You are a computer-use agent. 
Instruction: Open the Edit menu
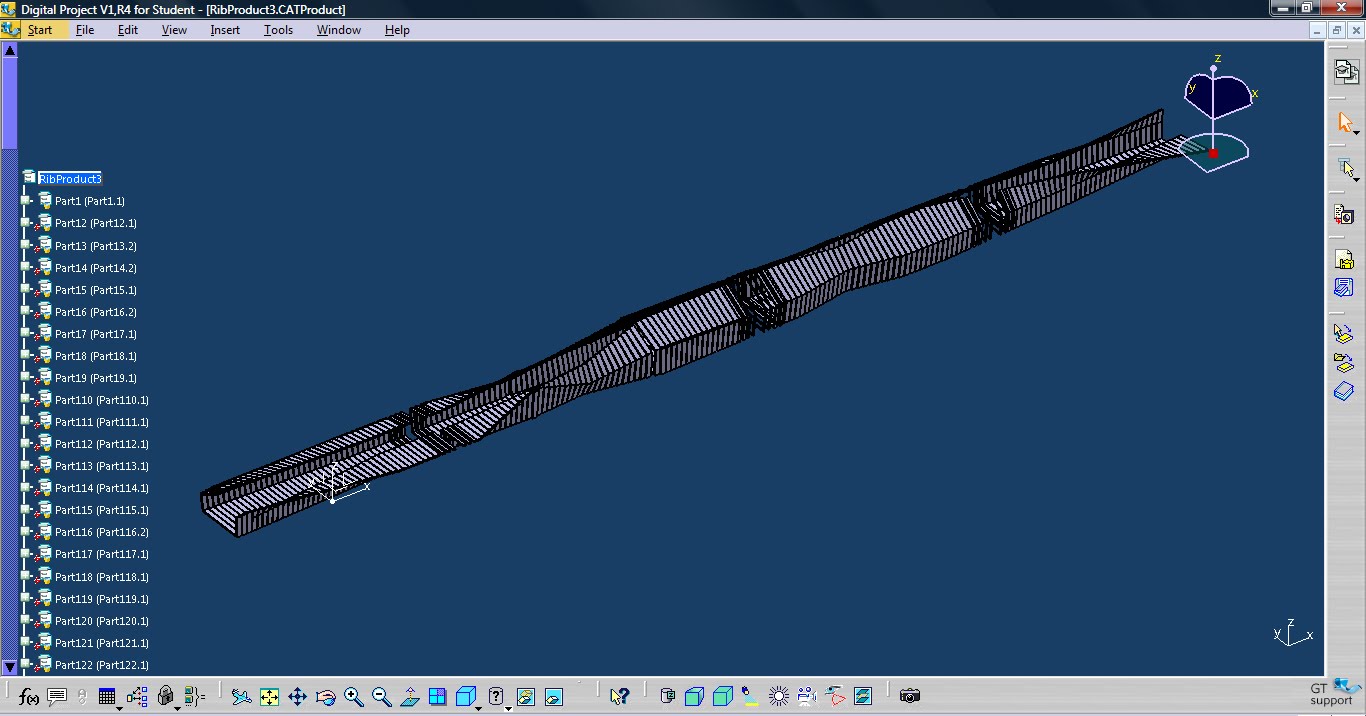[x=128, y=30]
